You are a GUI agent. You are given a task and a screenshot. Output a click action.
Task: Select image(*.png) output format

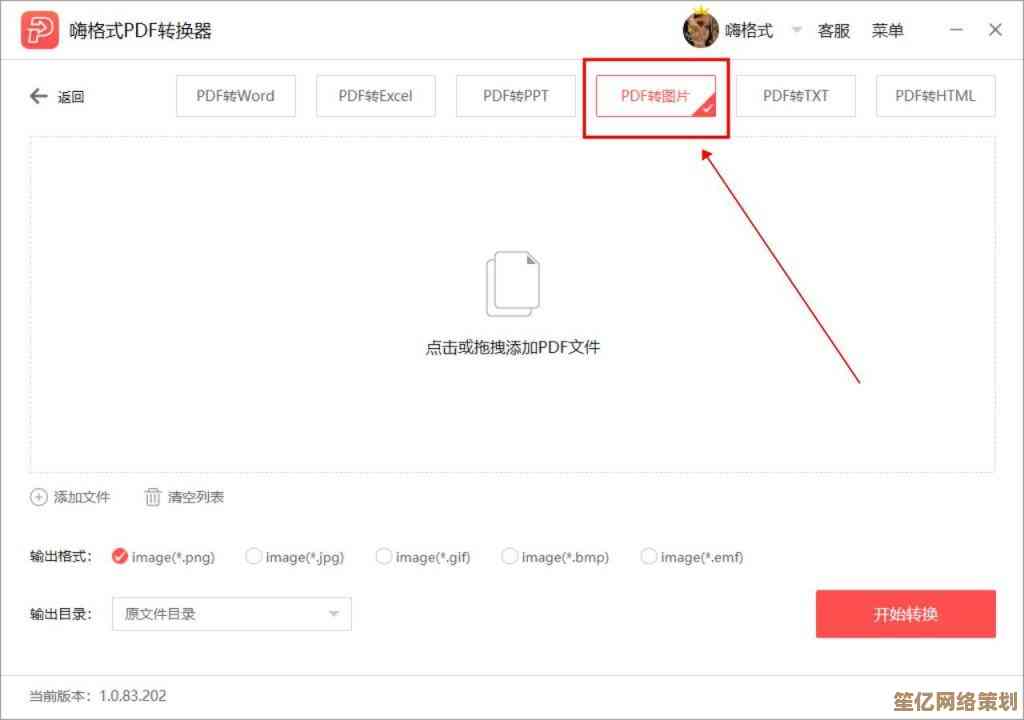[x=120, y=556]
